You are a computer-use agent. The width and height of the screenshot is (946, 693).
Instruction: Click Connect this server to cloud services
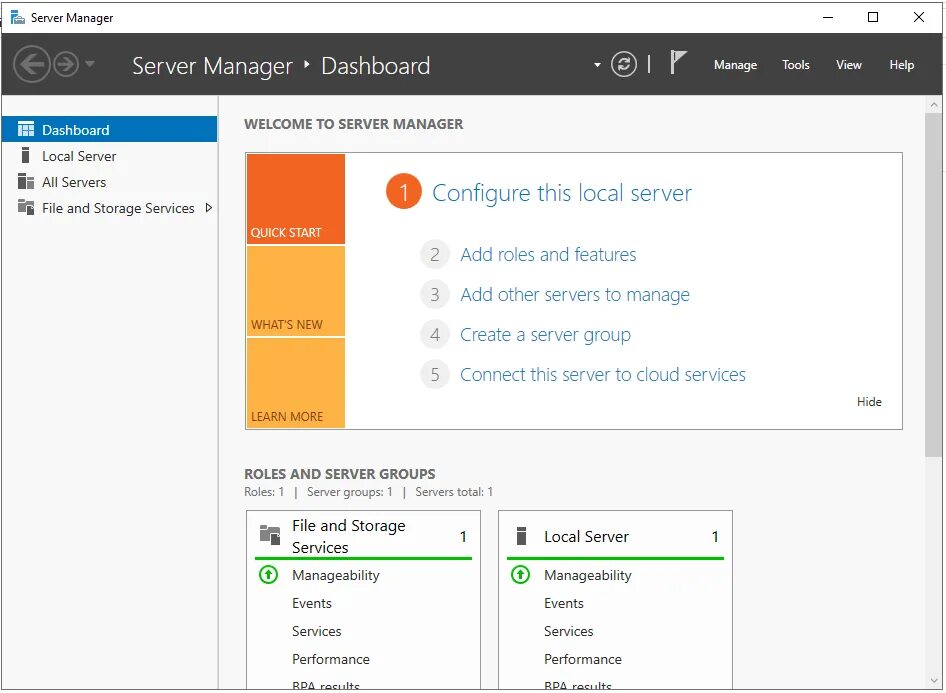tap(602, 375)
